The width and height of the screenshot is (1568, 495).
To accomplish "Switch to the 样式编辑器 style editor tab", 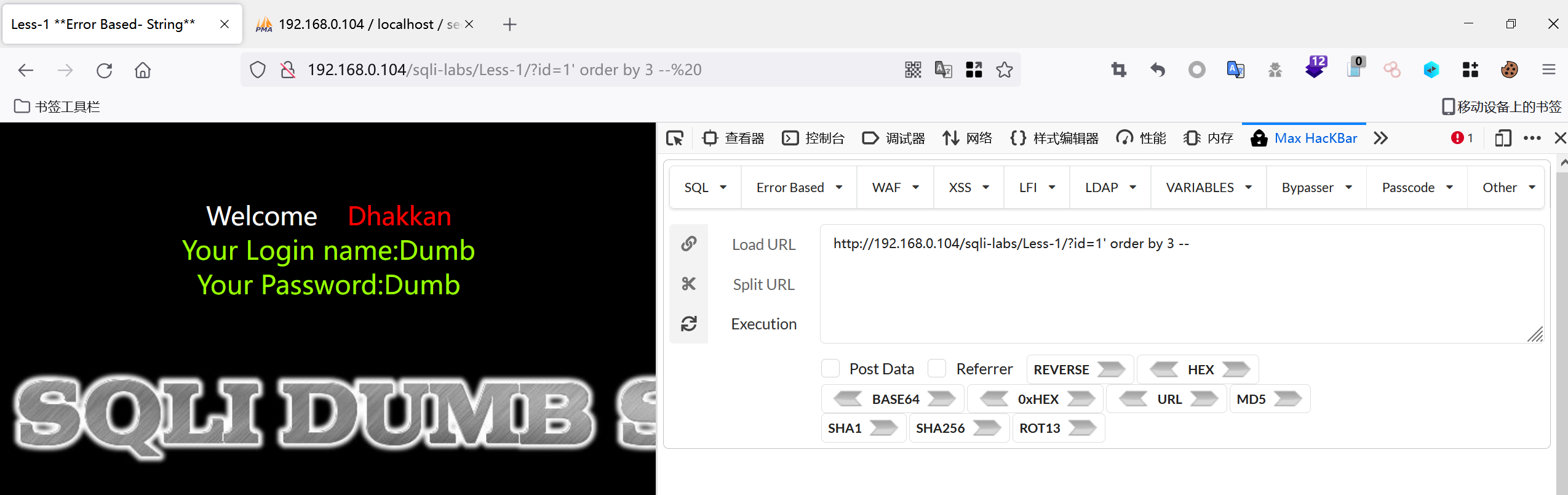I will (1054, 138).
